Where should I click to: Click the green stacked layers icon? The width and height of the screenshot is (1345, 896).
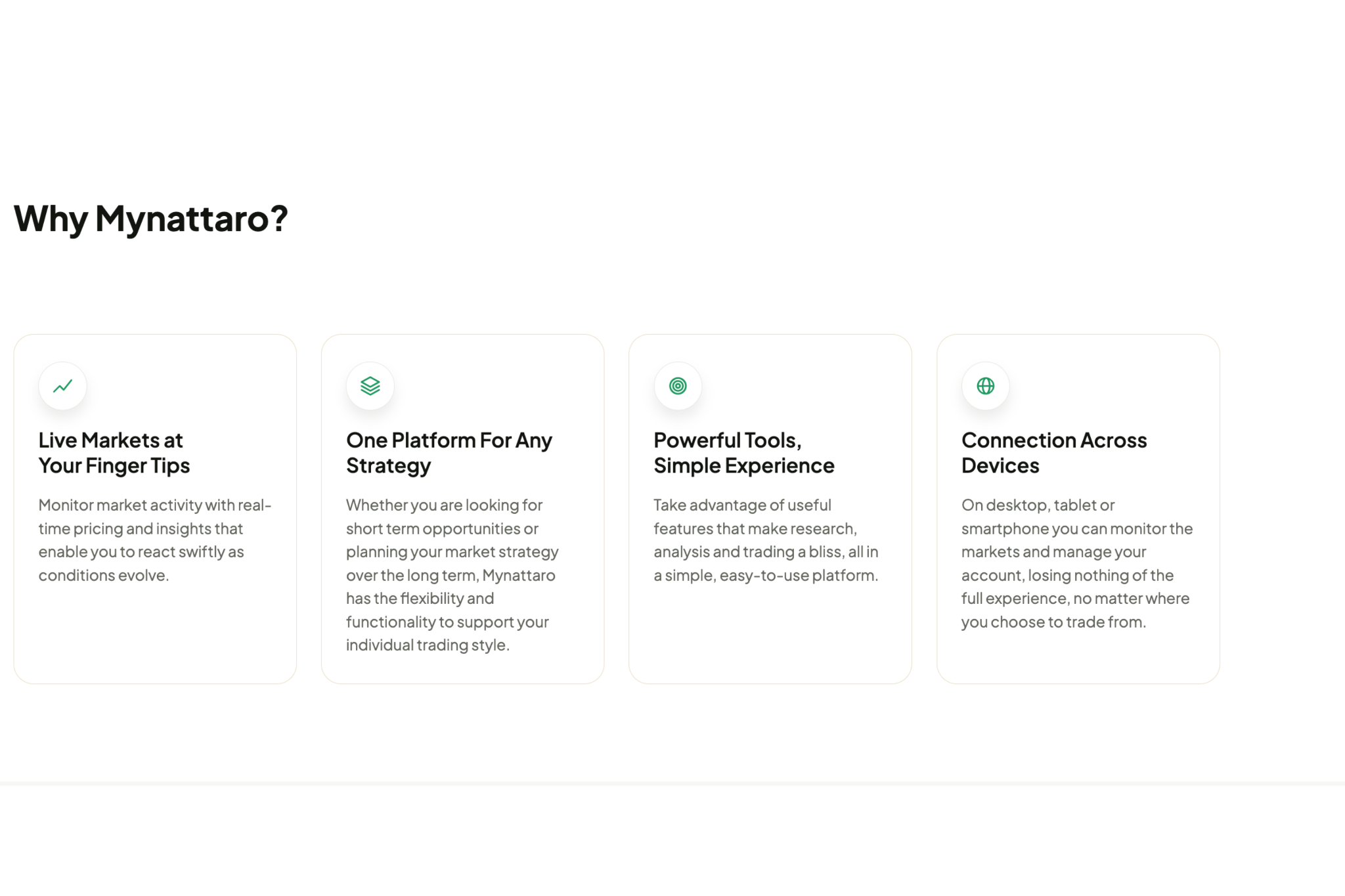click(x=370, y=386)
